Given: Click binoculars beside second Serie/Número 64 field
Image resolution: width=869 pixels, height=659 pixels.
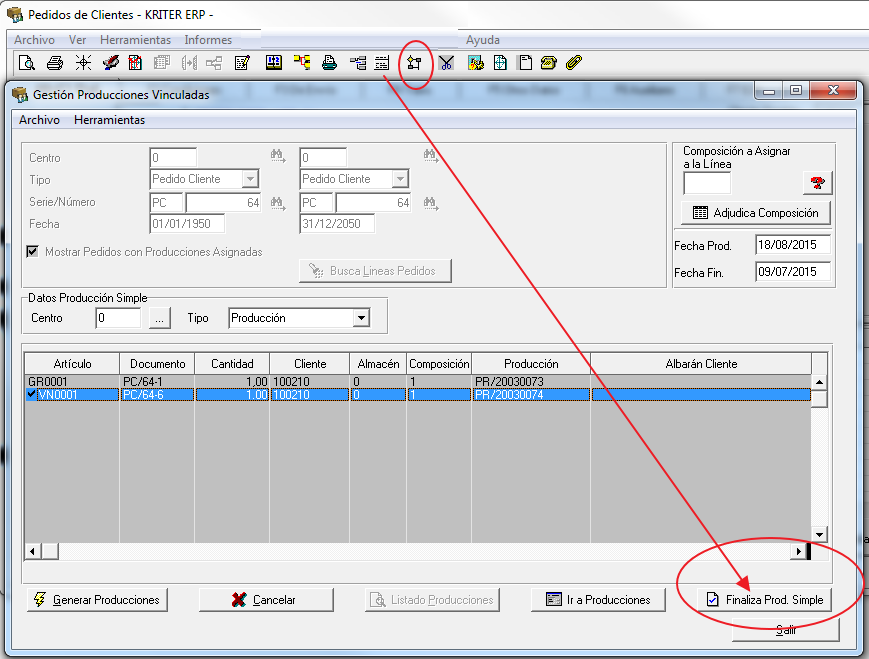Looking at the screenshot, I should point(431,203).
